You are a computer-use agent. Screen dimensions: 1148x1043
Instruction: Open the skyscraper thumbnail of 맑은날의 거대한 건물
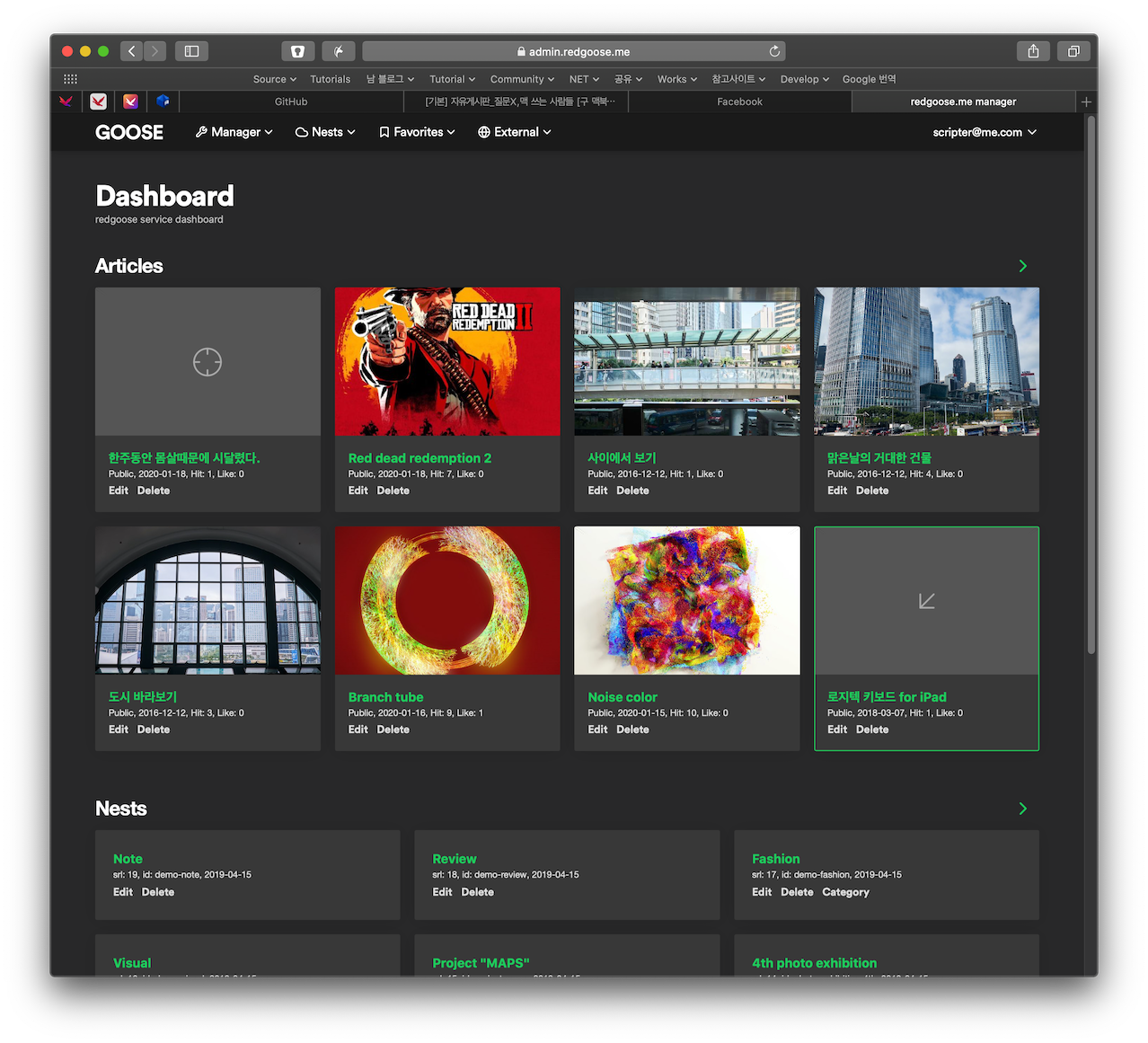[x=926, y=361]
